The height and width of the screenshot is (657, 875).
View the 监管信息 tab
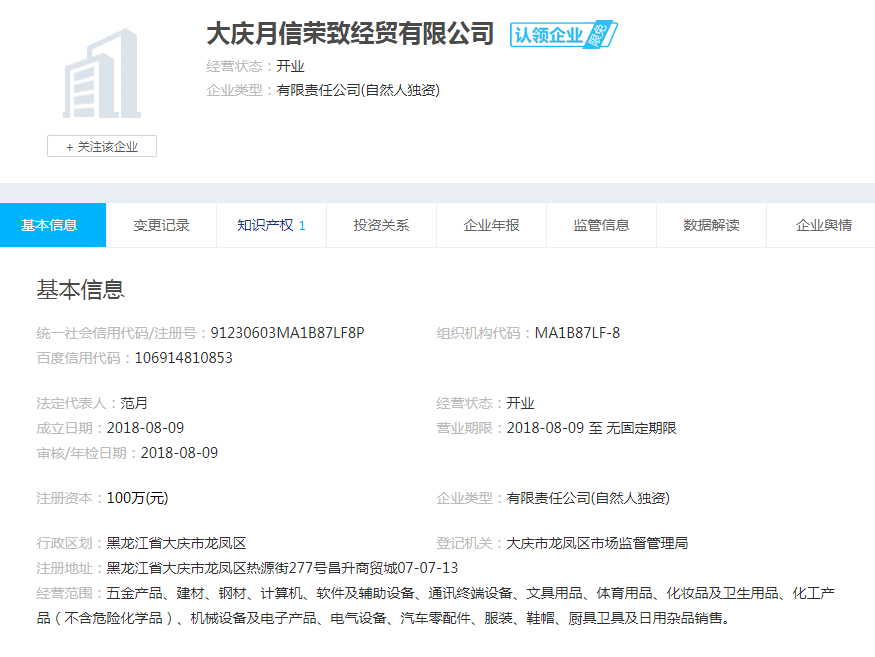601,225
